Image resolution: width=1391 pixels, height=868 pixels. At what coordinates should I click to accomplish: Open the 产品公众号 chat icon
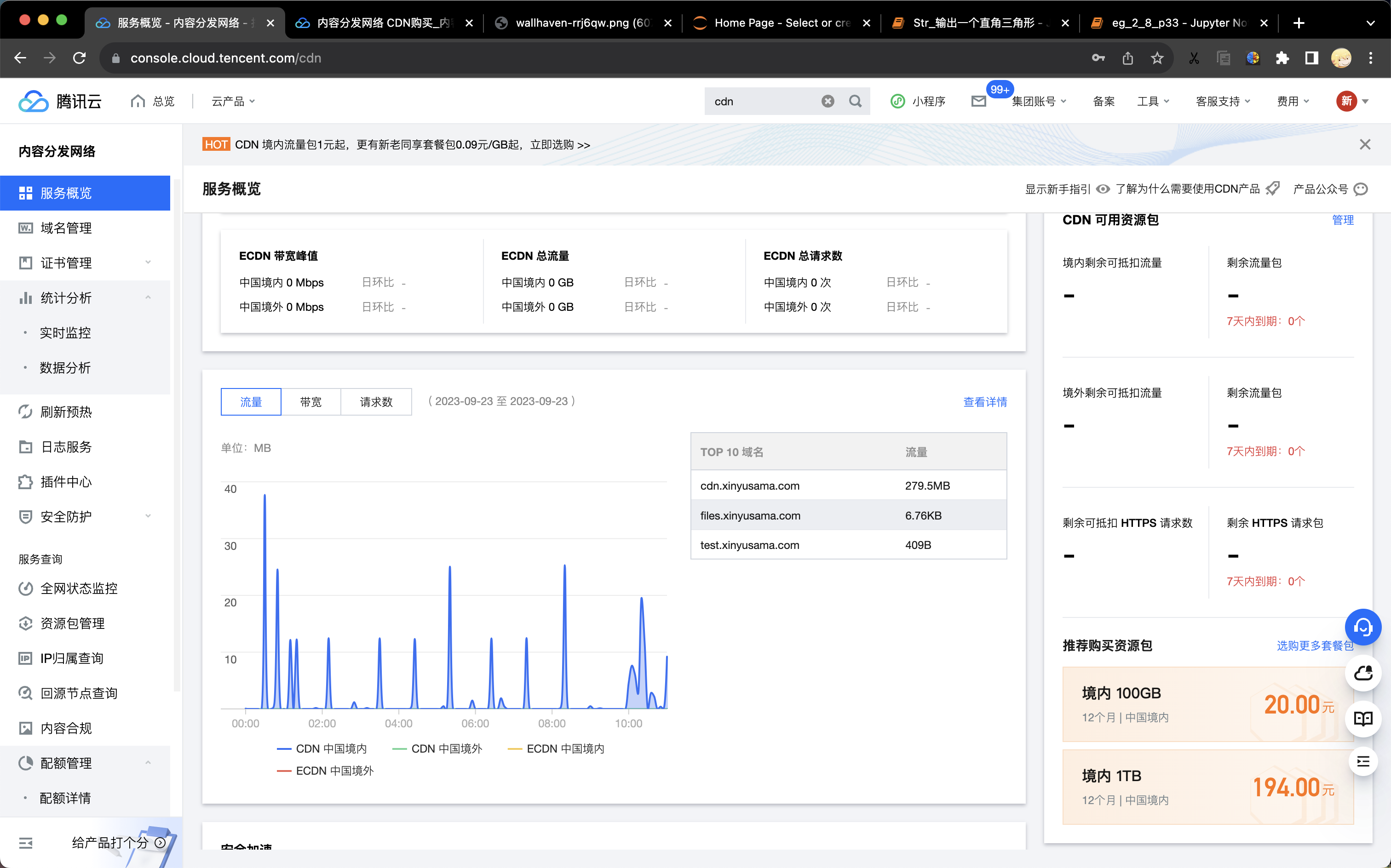1361,189
